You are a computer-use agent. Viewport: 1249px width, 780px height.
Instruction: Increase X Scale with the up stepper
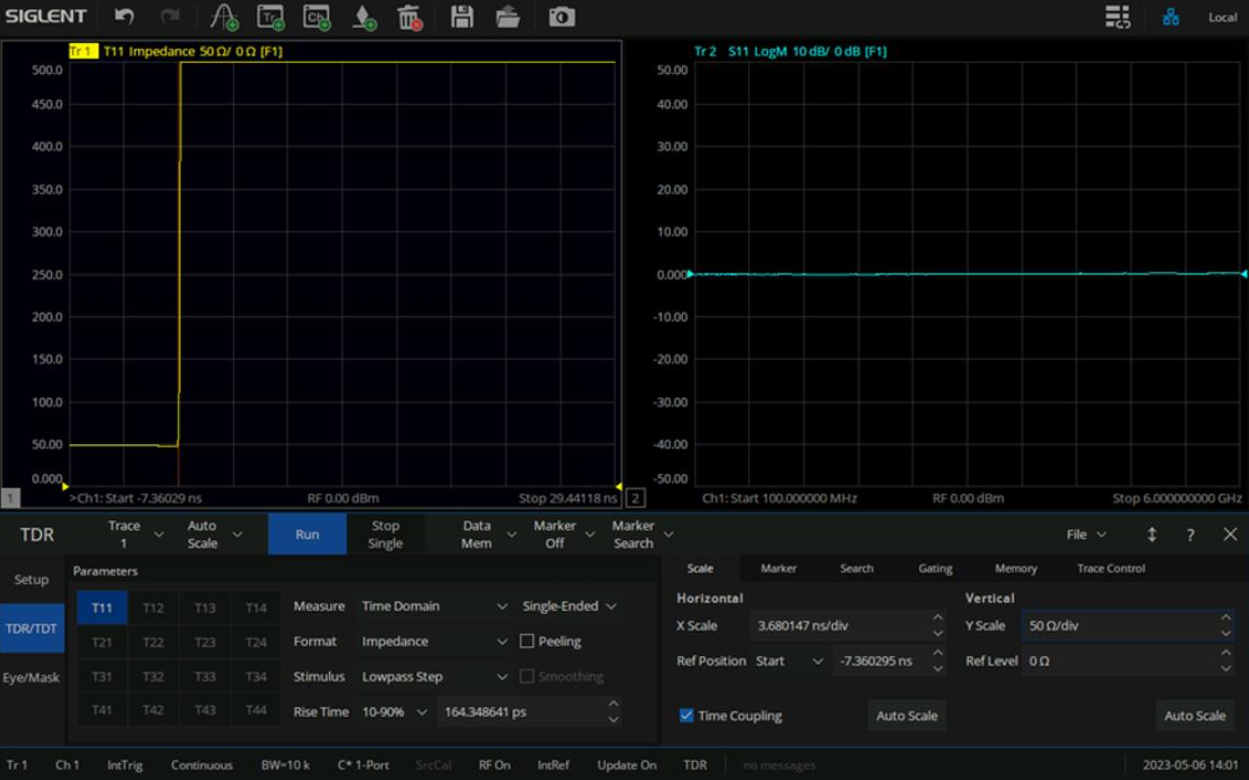[x=937, y=618]
